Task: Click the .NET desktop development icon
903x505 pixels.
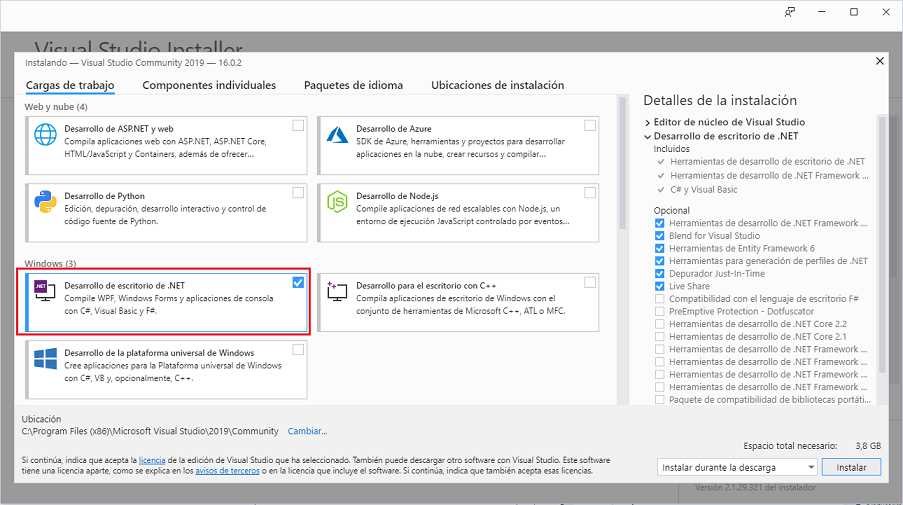Action: coord(45,290)
